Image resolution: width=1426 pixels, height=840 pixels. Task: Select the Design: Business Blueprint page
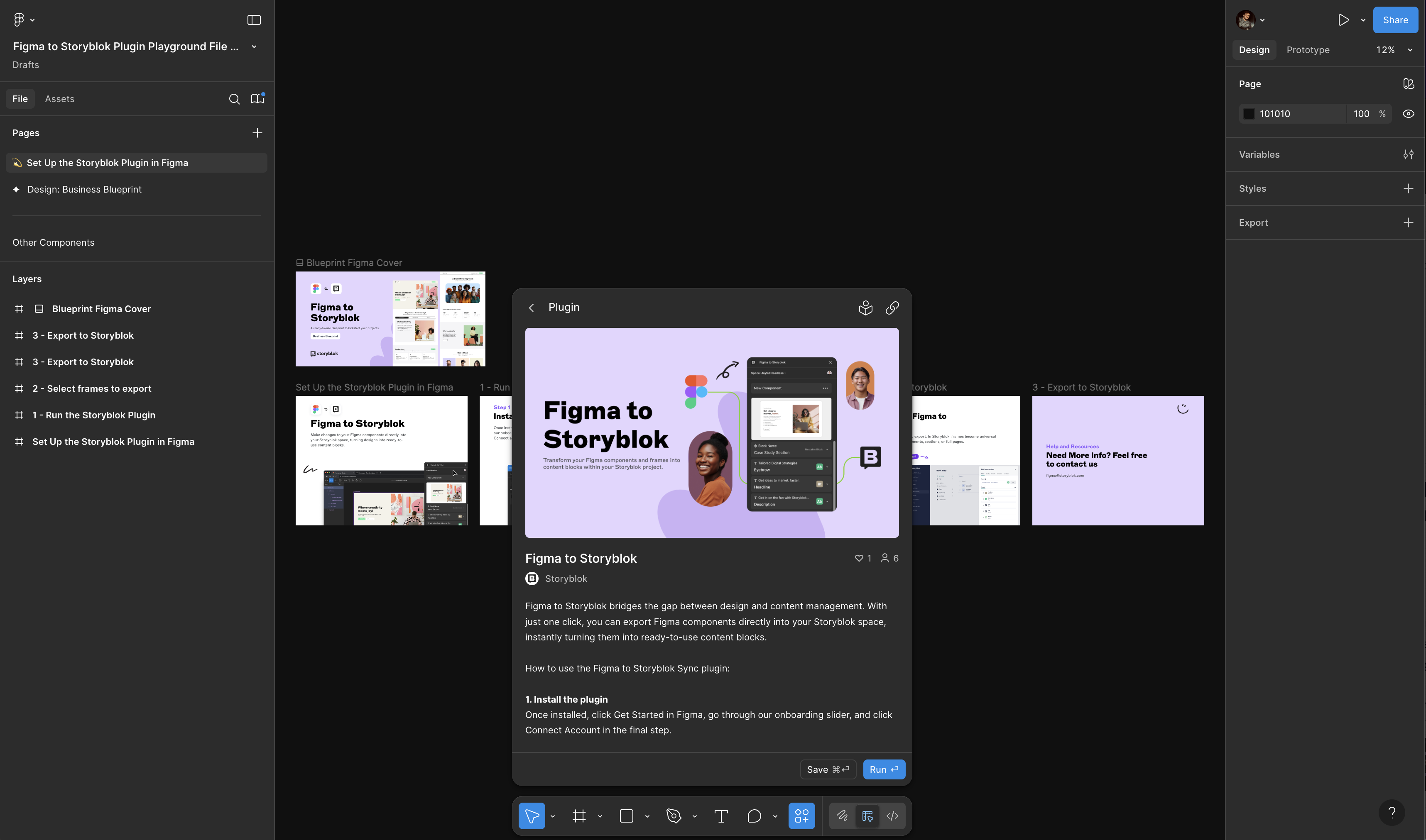[x=84, y=189]
